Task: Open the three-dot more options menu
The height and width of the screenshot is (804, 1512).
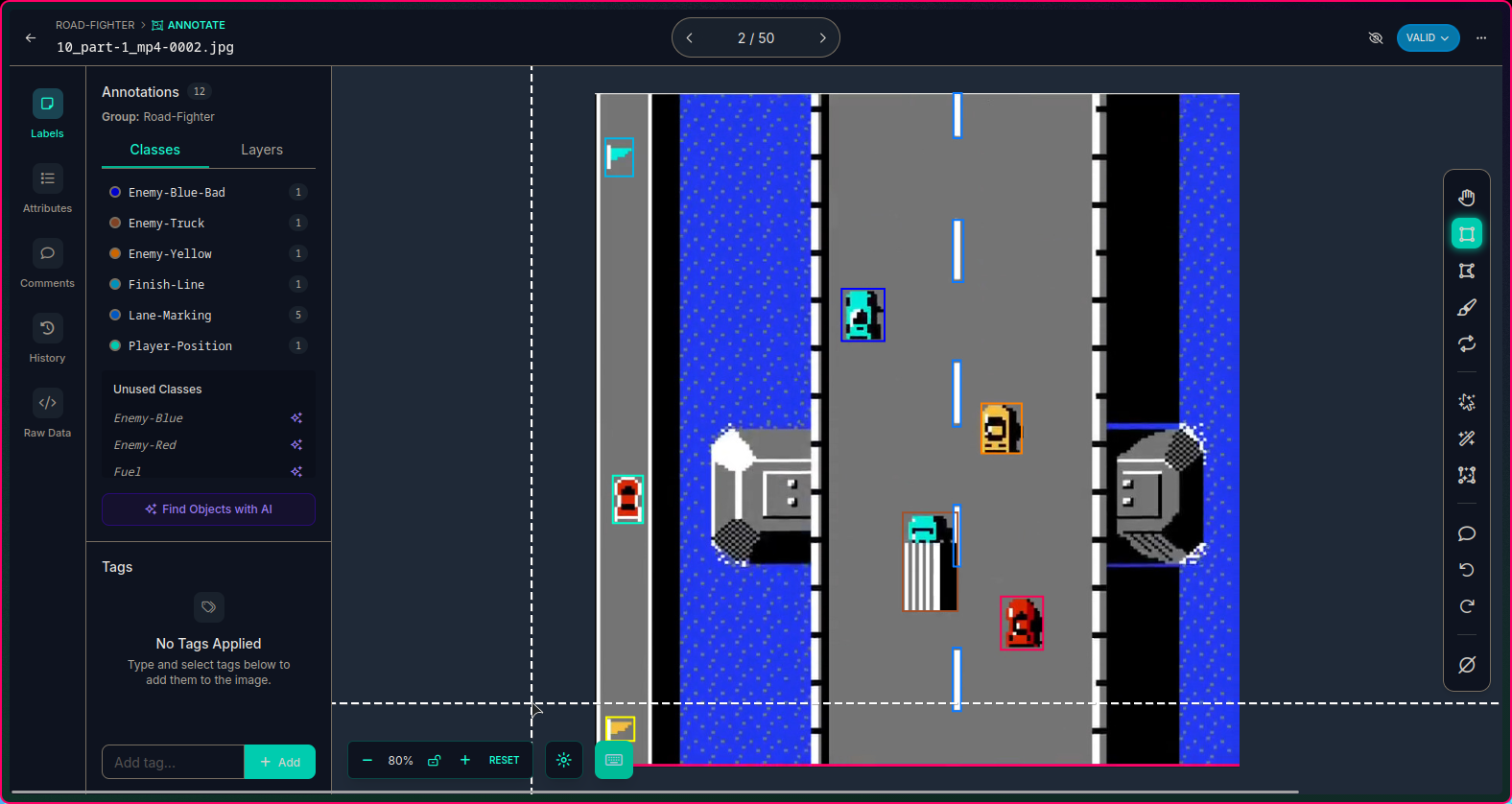Action: point(1481,38)
